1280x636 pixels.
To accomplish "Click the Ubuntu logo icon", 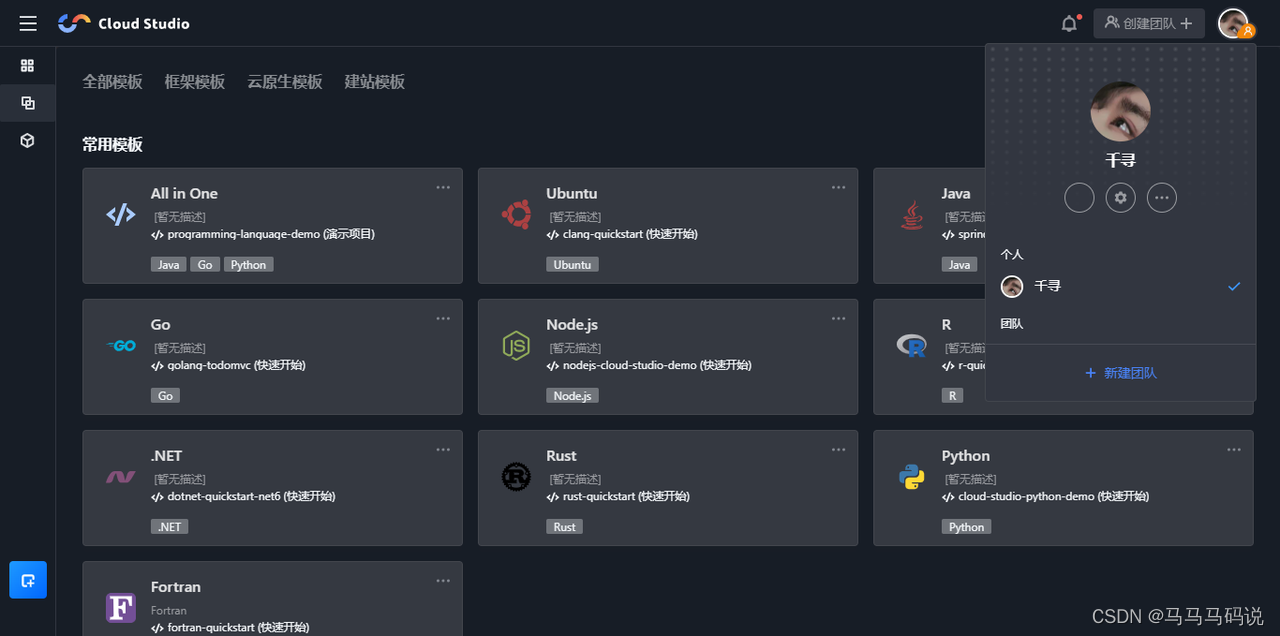I will click(516, 214).
